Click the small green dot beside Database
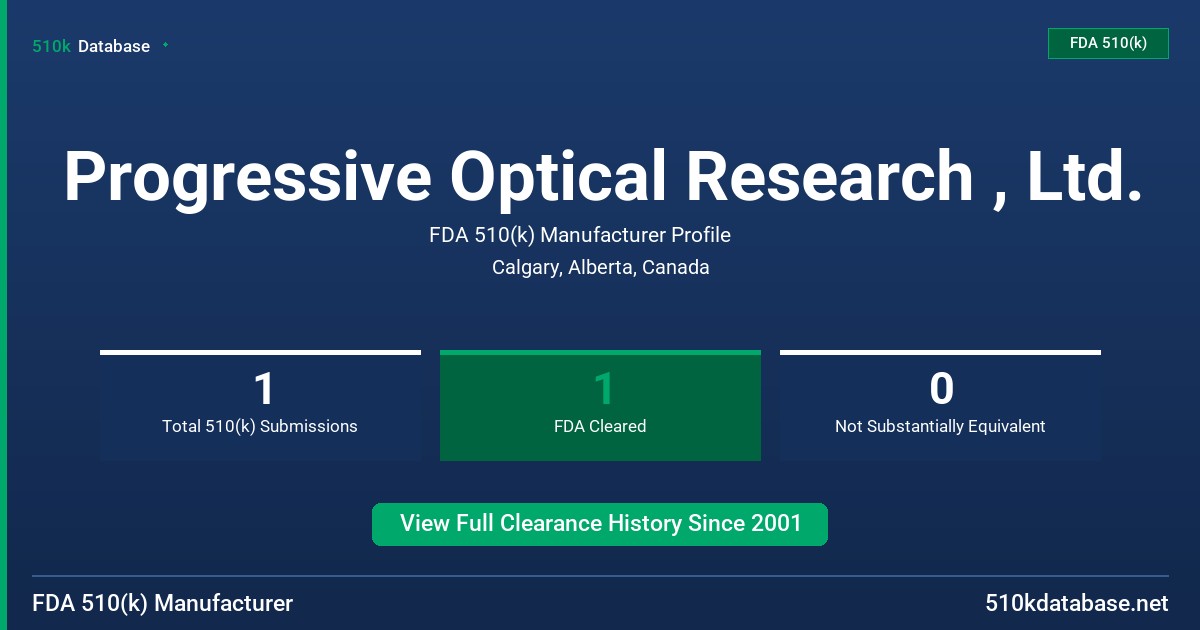The height and width of the screenshot is (630, 1200). pos(165,45)
